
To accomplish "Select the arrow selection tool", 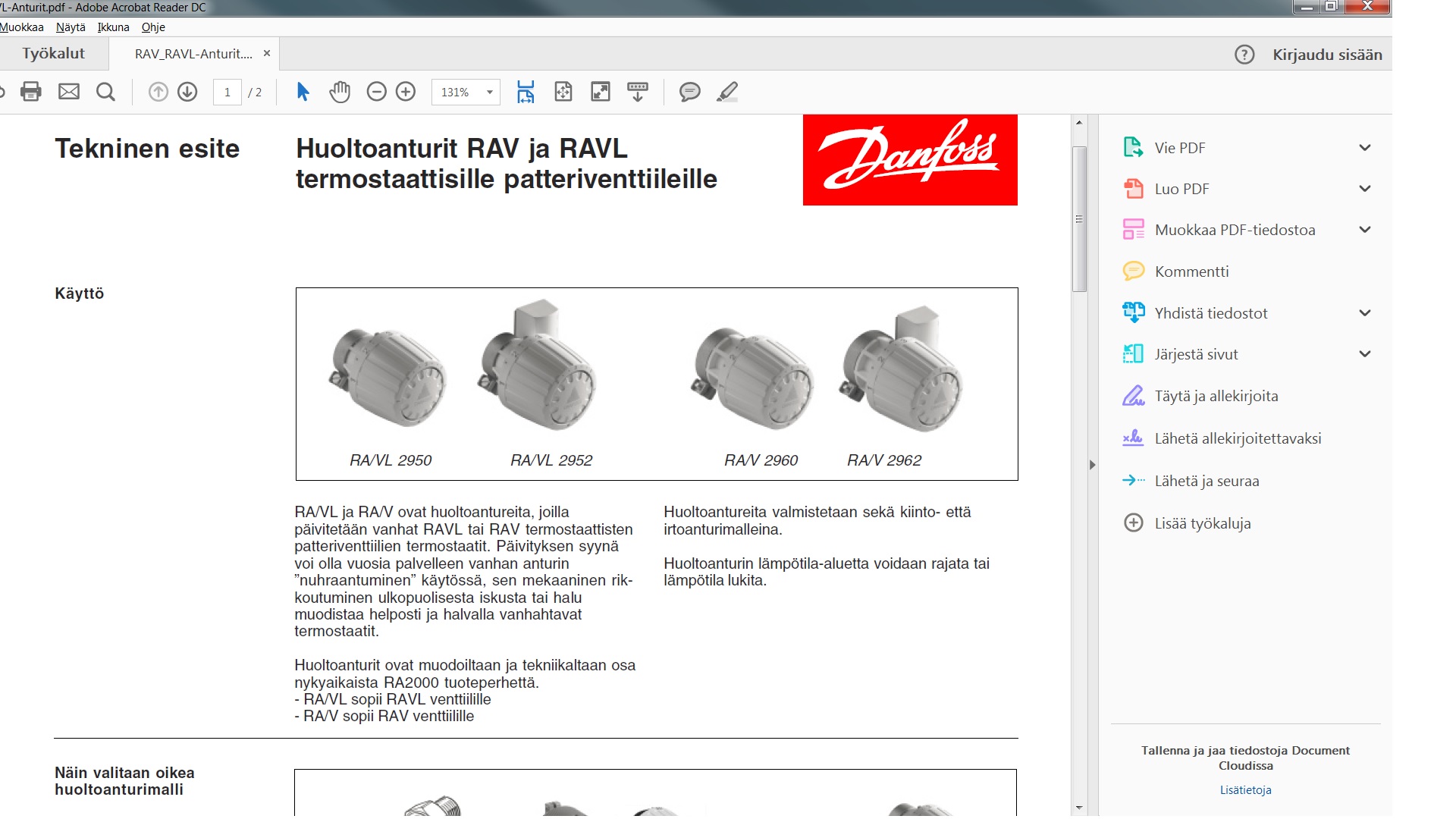I will coord(303,92).
